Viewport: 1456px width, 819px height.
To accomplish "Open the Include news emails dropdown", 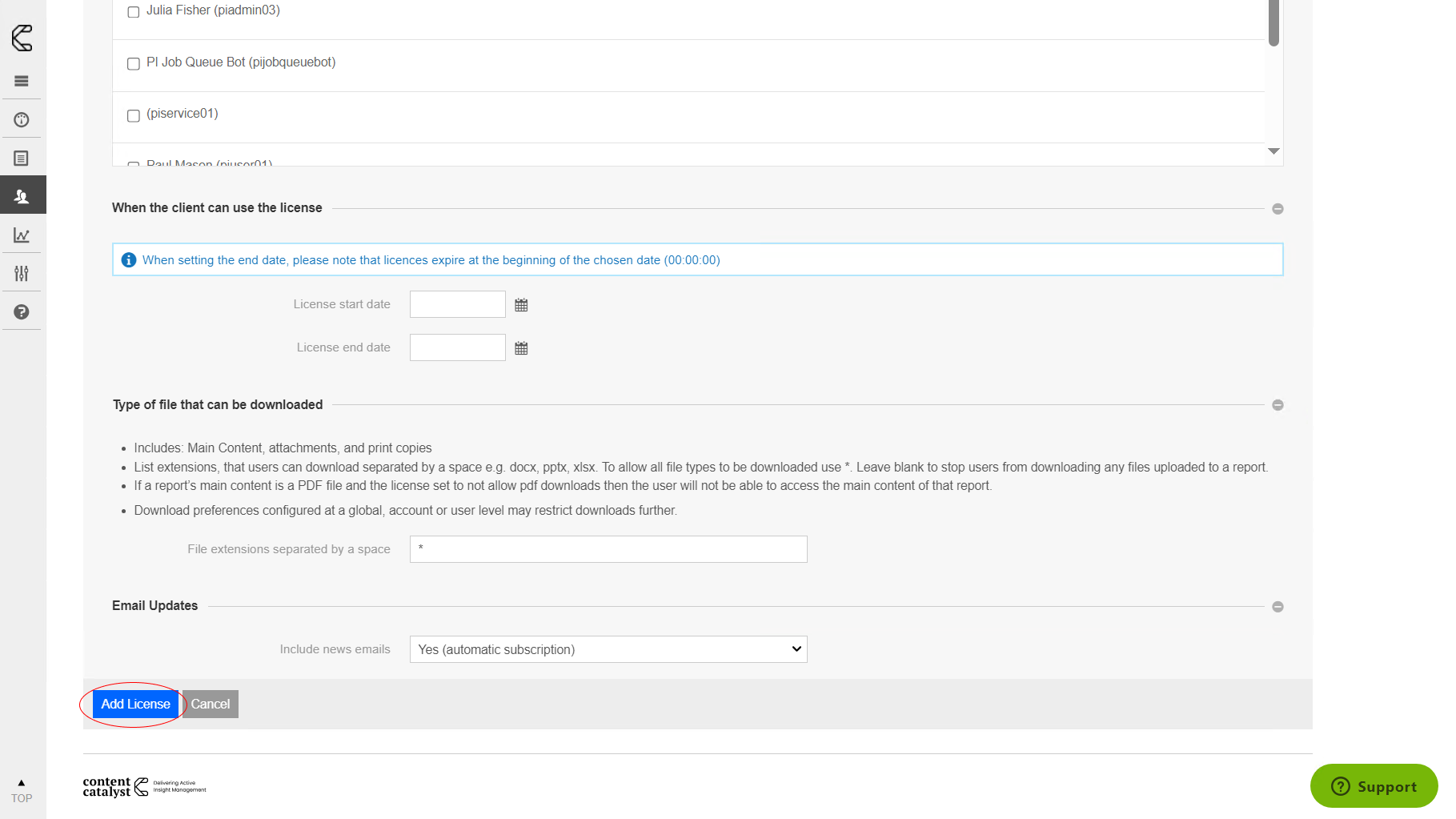I will (x=608, y=649).
